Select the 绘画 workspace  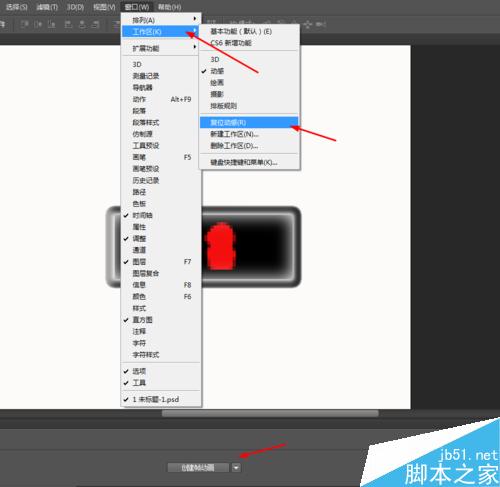coord(249,83)
